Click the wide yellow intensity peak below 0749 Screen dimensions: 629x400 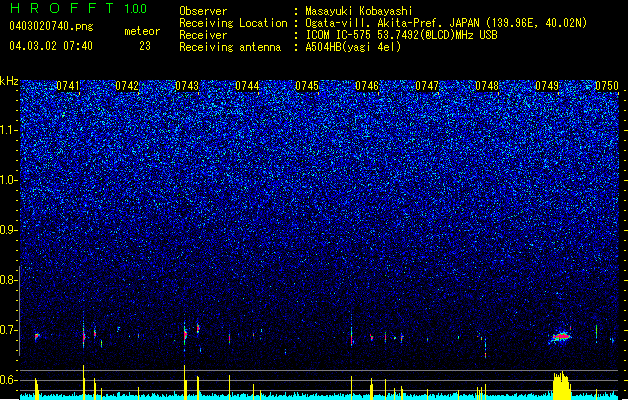(562, 385)
